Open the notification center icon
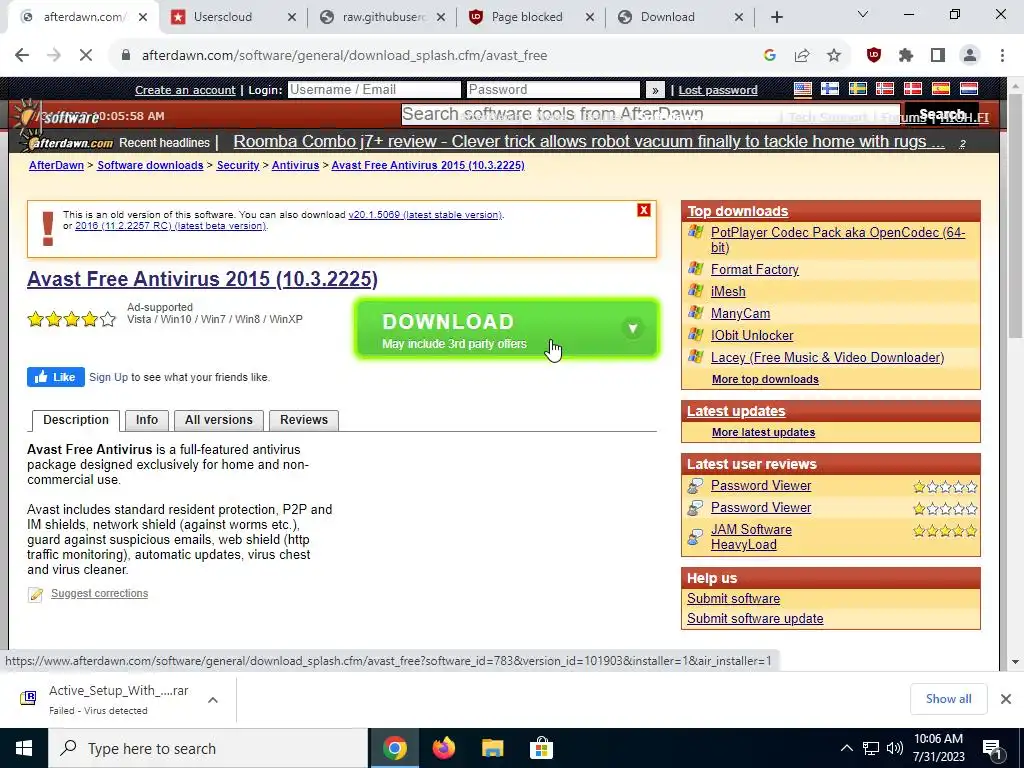 click(993, 748)
